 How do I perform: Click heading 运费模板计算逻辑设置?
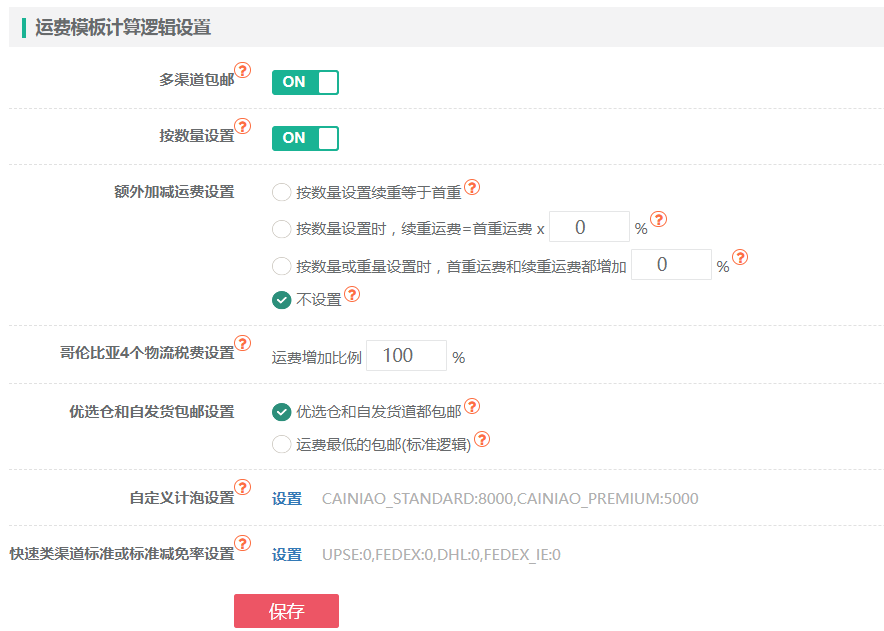[123, 27]
